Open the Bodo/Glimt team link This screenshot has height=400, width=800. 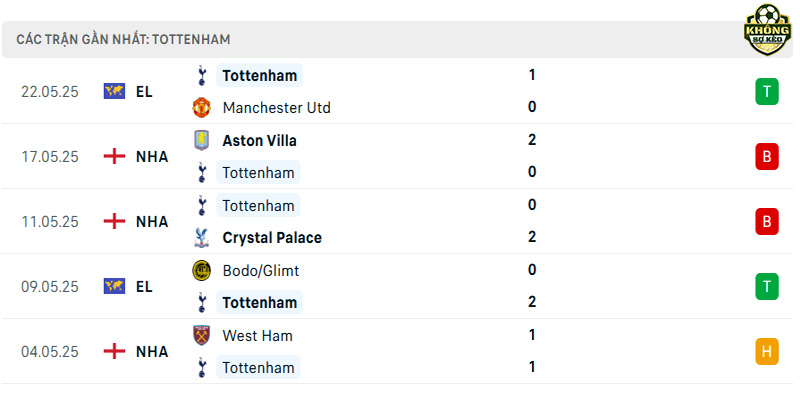pos(261,270)
